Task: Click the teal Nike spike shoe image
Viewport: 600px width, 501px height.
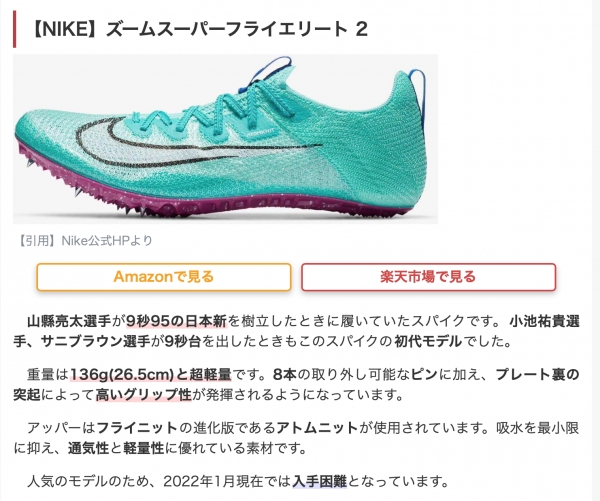Action: point(225,139)
